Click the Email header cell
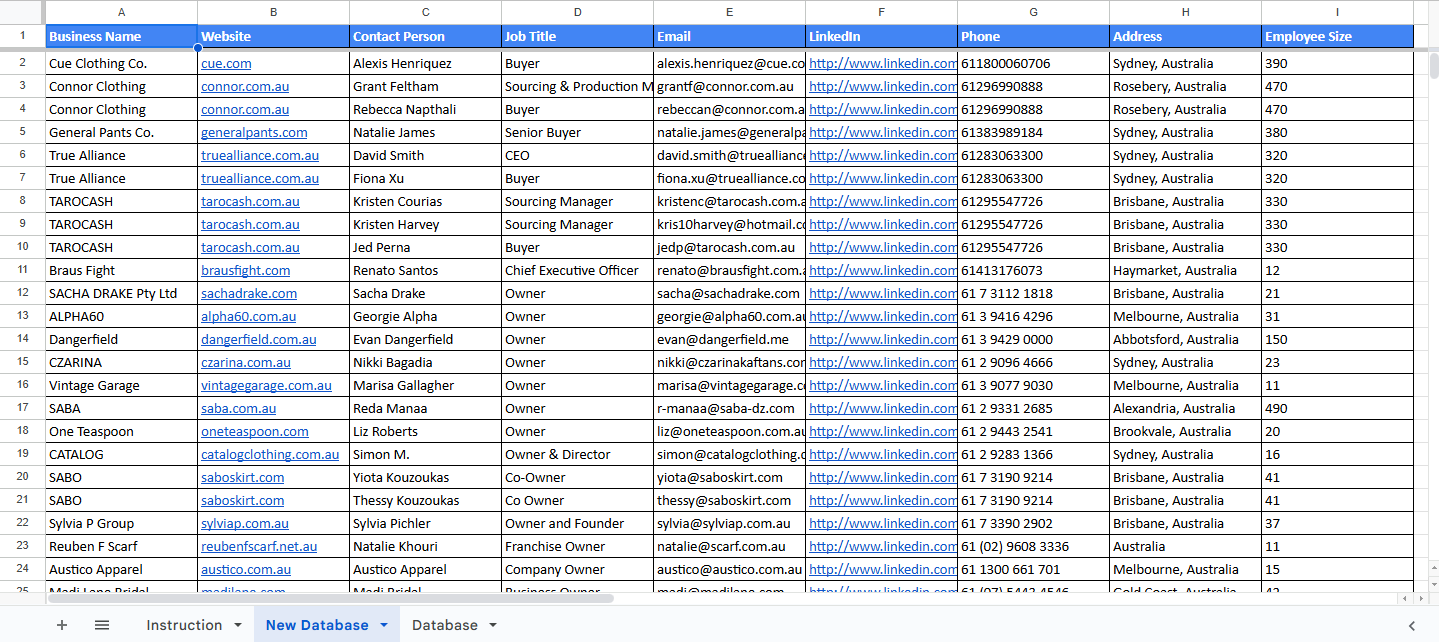 click(730, 36)
